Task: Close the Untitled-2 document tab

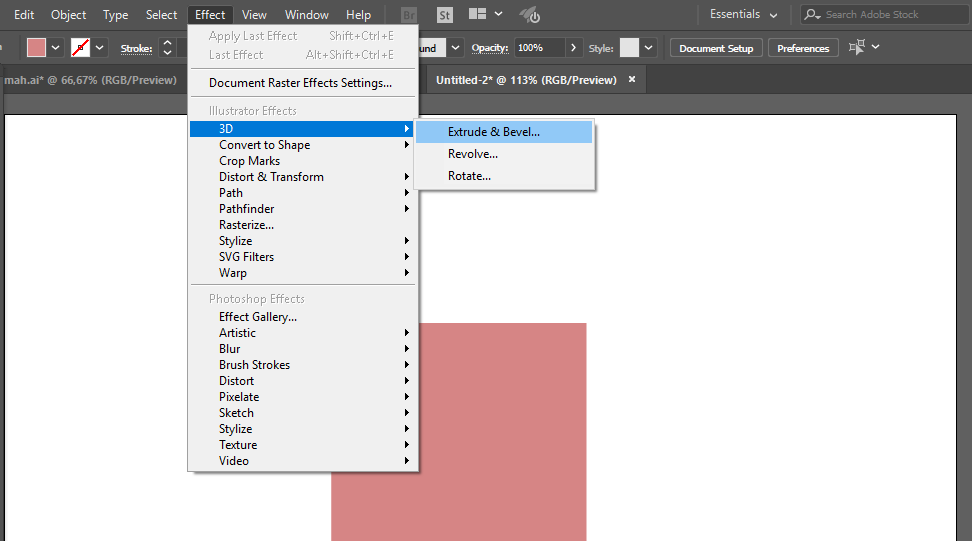Action: tap(631, 80)
